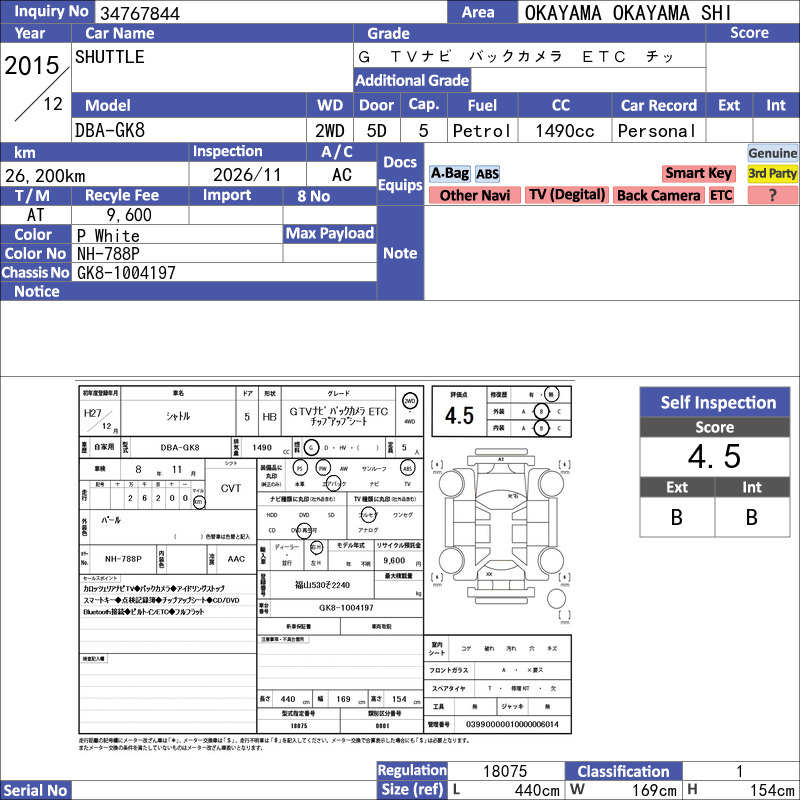Select the 2WD drive value
This screenshot has width=800, height=800.
330,131
